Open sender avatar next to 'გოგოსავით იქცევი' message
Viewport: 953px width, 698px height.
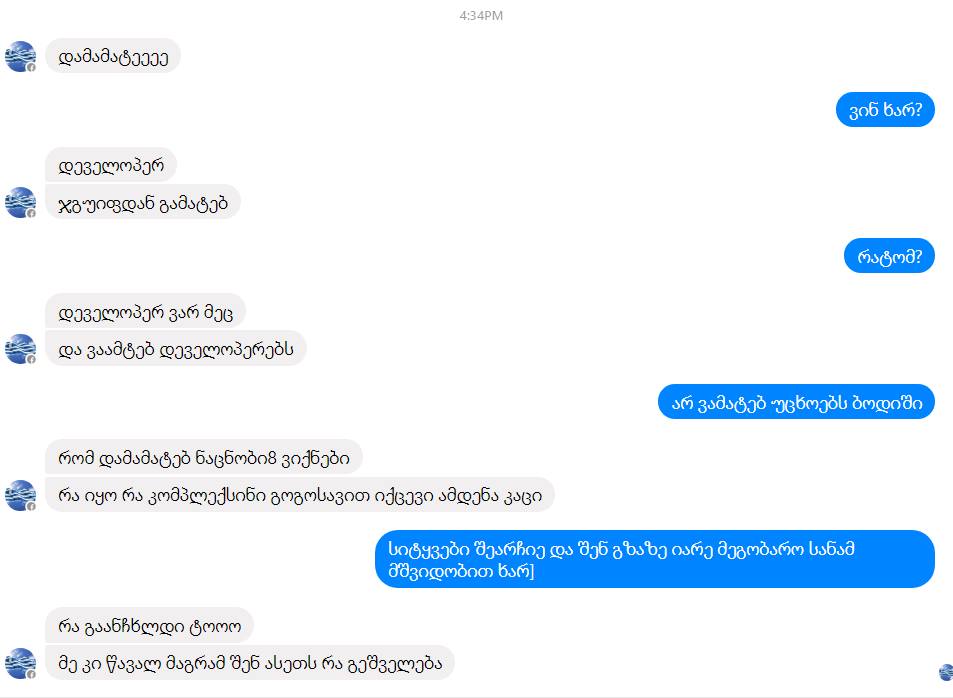tap(20, 495)
